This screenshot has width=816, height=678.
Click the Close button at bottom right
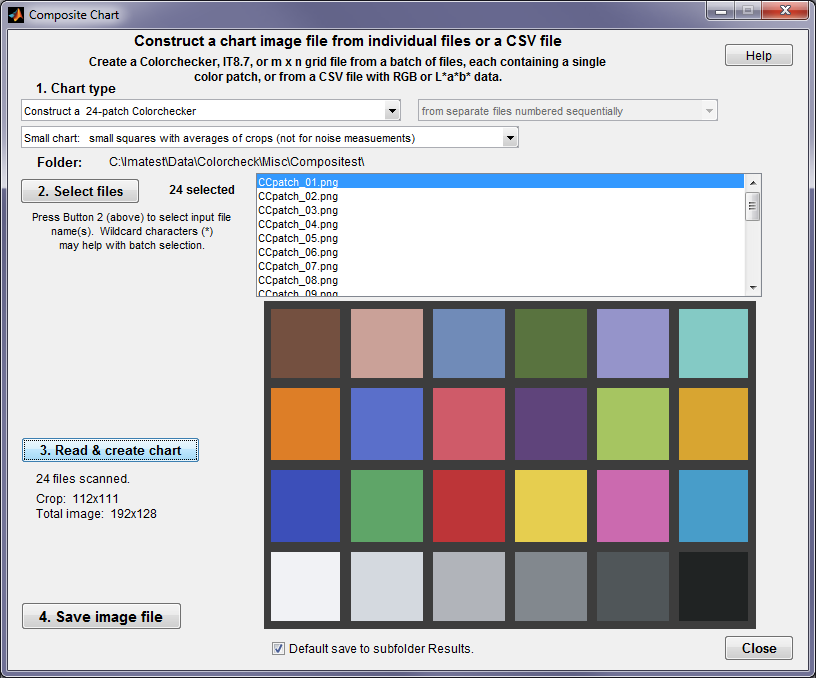click(759, 648)
